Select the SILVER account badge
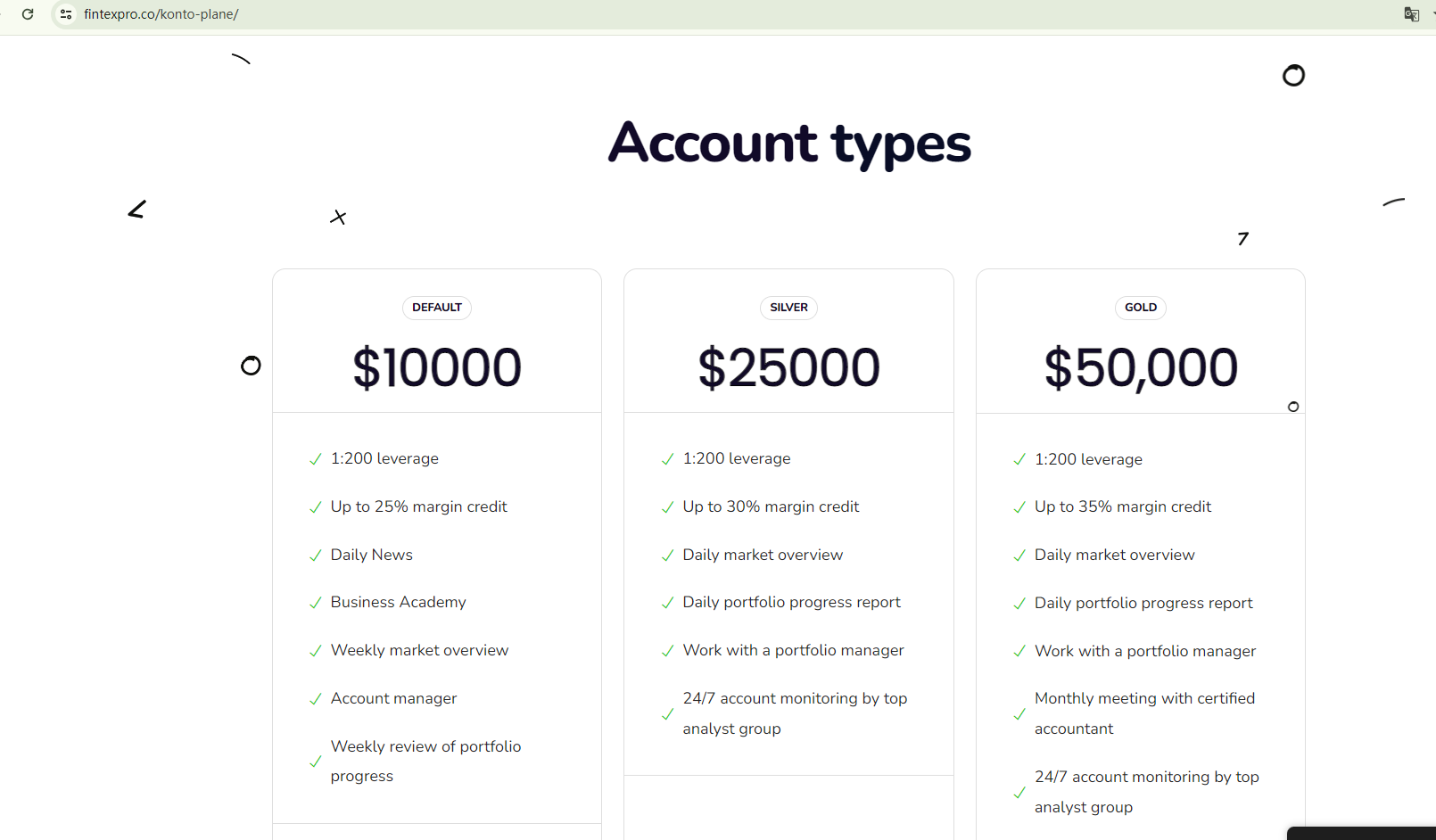 pos(788,308)
